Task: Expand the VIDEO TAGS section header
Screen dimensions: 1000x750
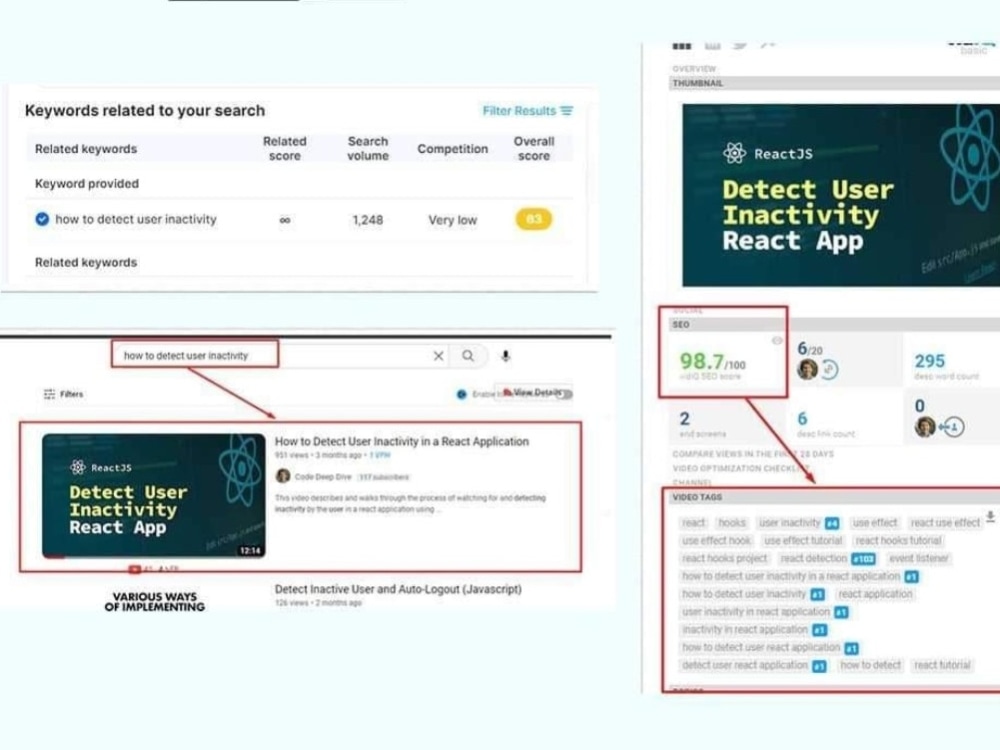Action: [x=834, y=497]
